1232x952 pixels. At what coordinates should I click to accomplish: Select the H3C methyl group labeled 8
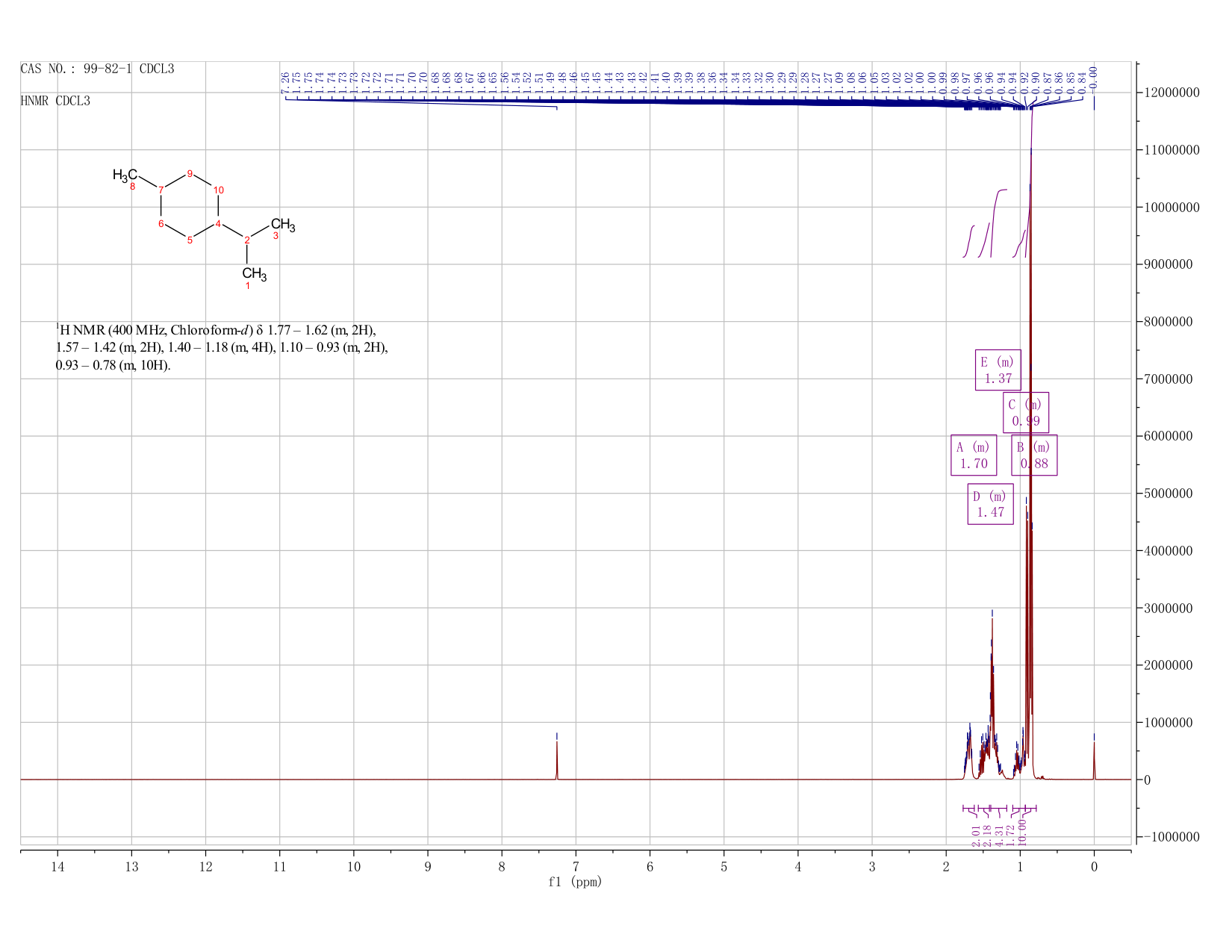coord(125,177)
